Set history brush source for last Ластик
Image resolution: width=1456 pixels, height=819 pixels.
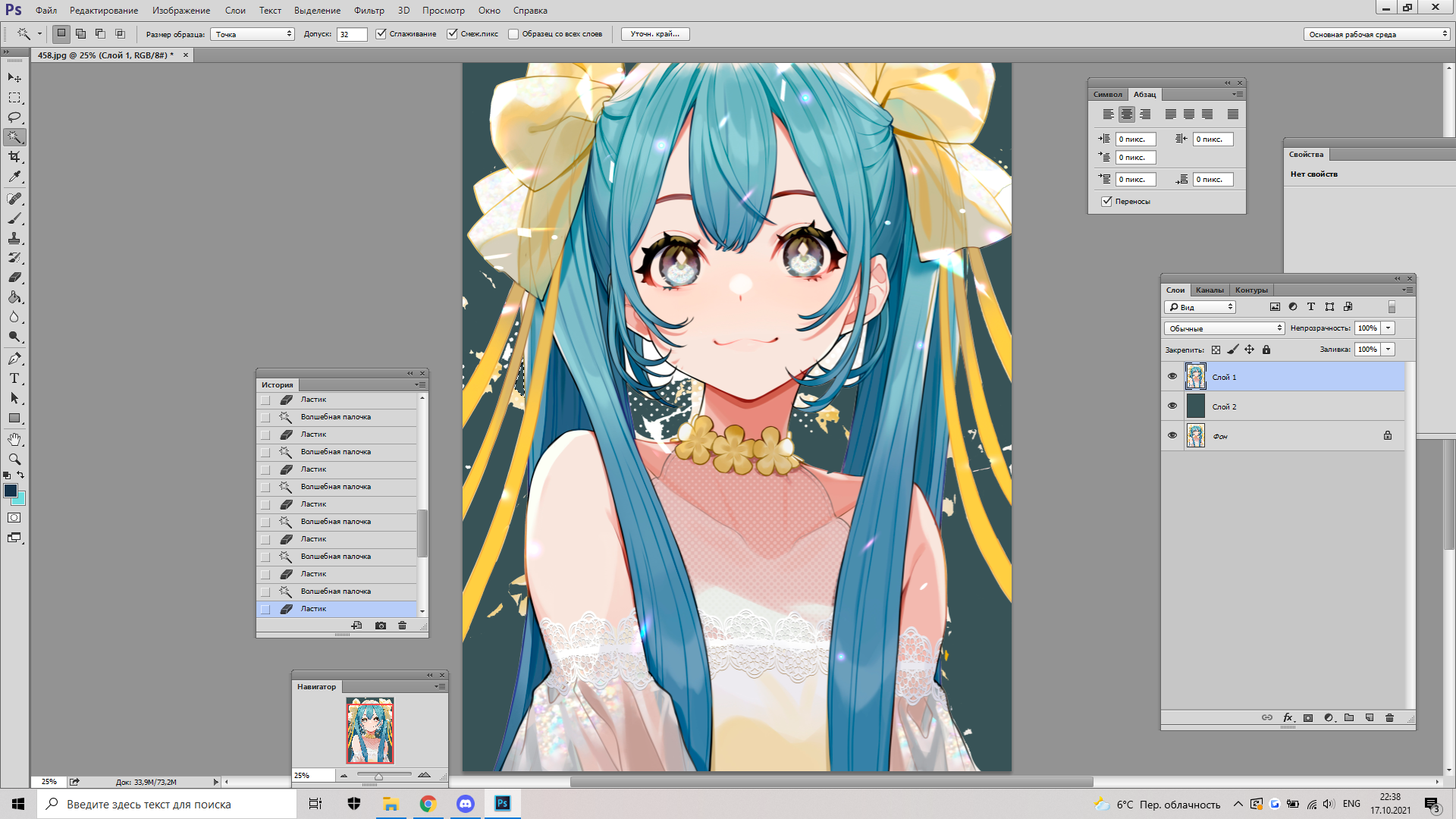pos(265,610)
